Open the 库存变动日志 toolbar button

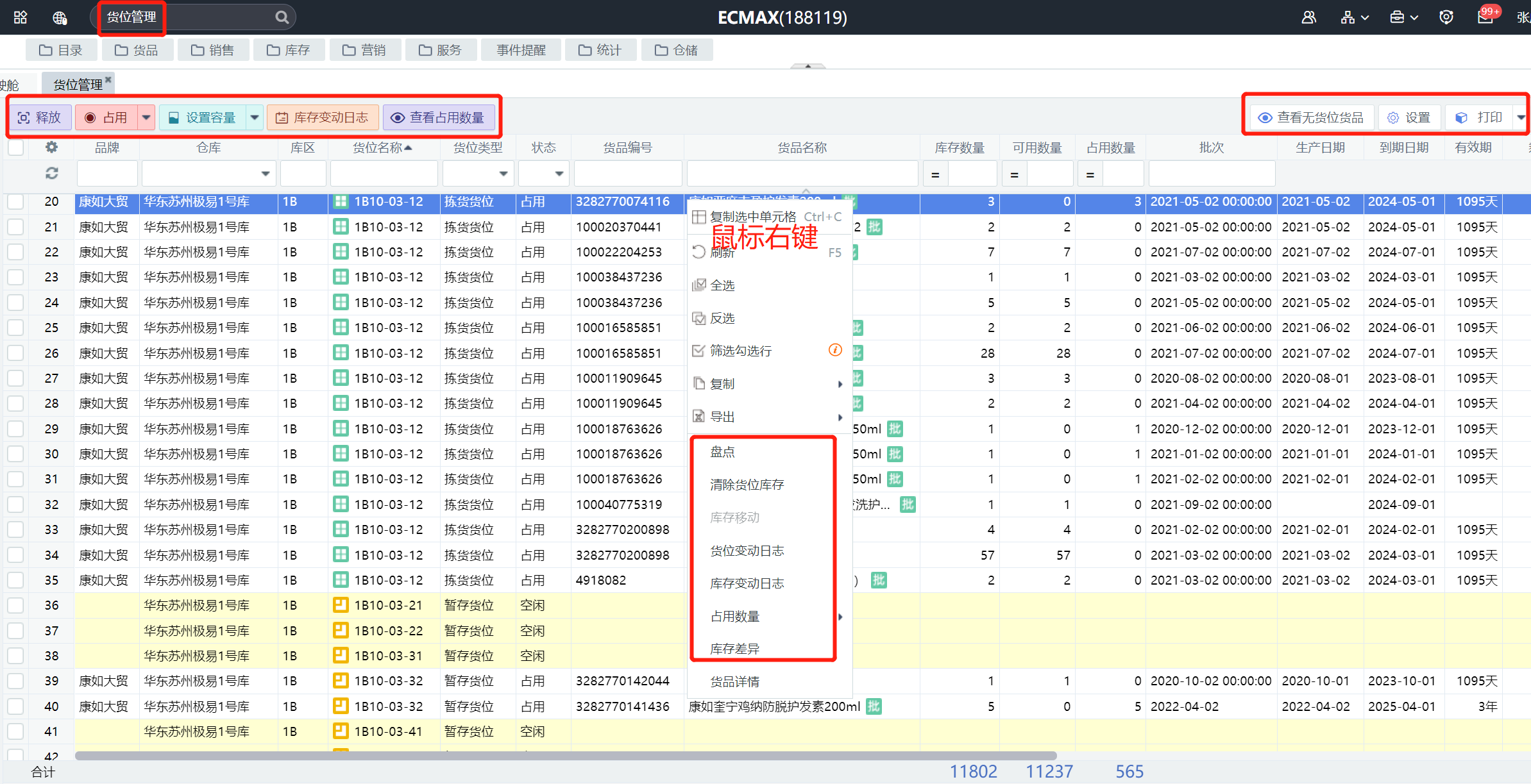tap(323, 117)
